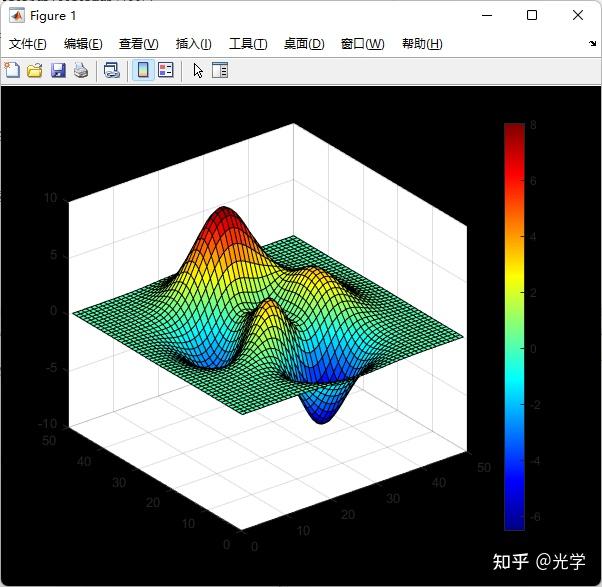The image size is (602, 587).
Task: Click the MATLAB logo in the title bar
Action: pyautogui.click(x=17, y=16)
